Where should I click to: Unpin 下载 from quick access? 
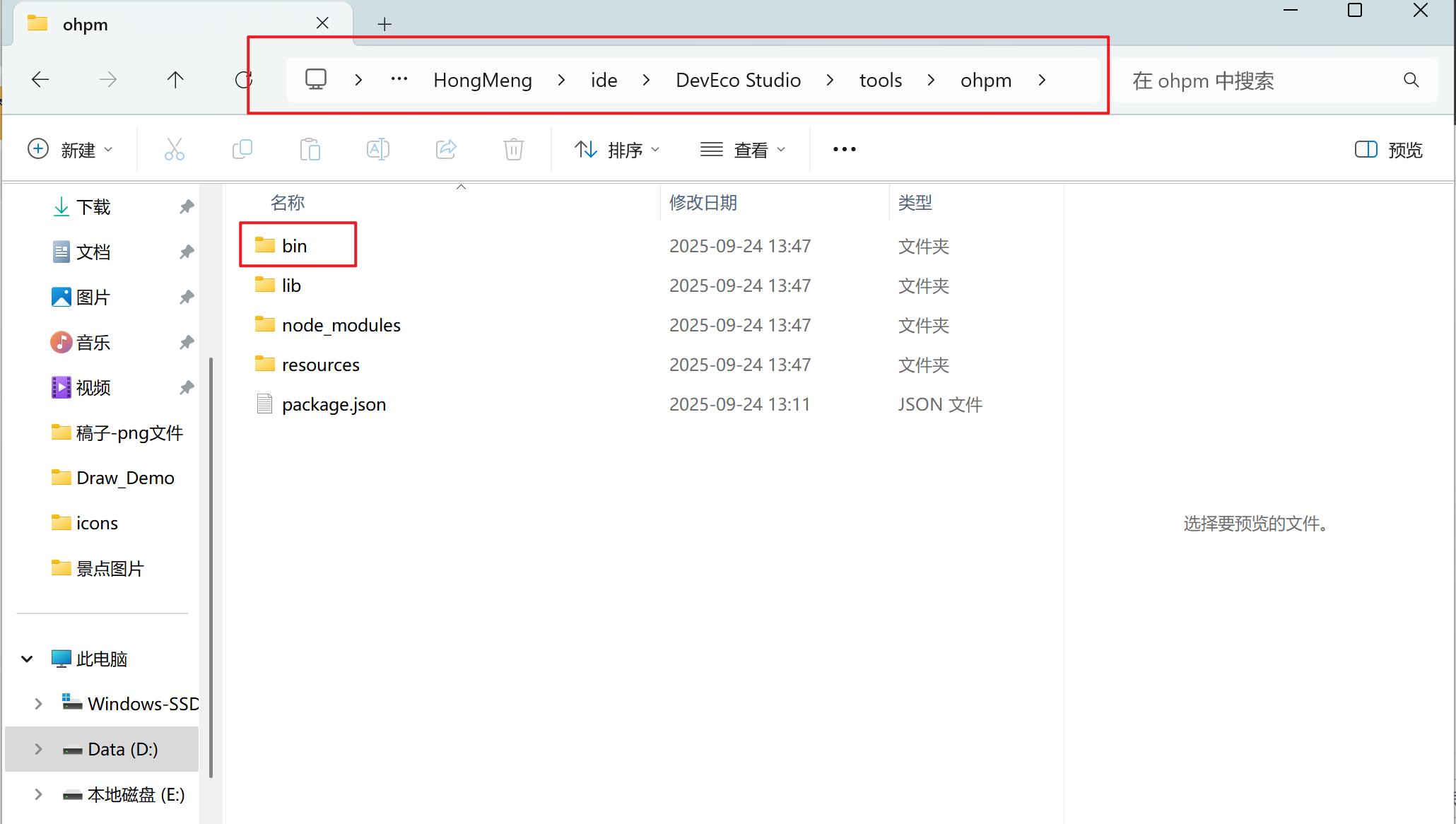(186, 207)
